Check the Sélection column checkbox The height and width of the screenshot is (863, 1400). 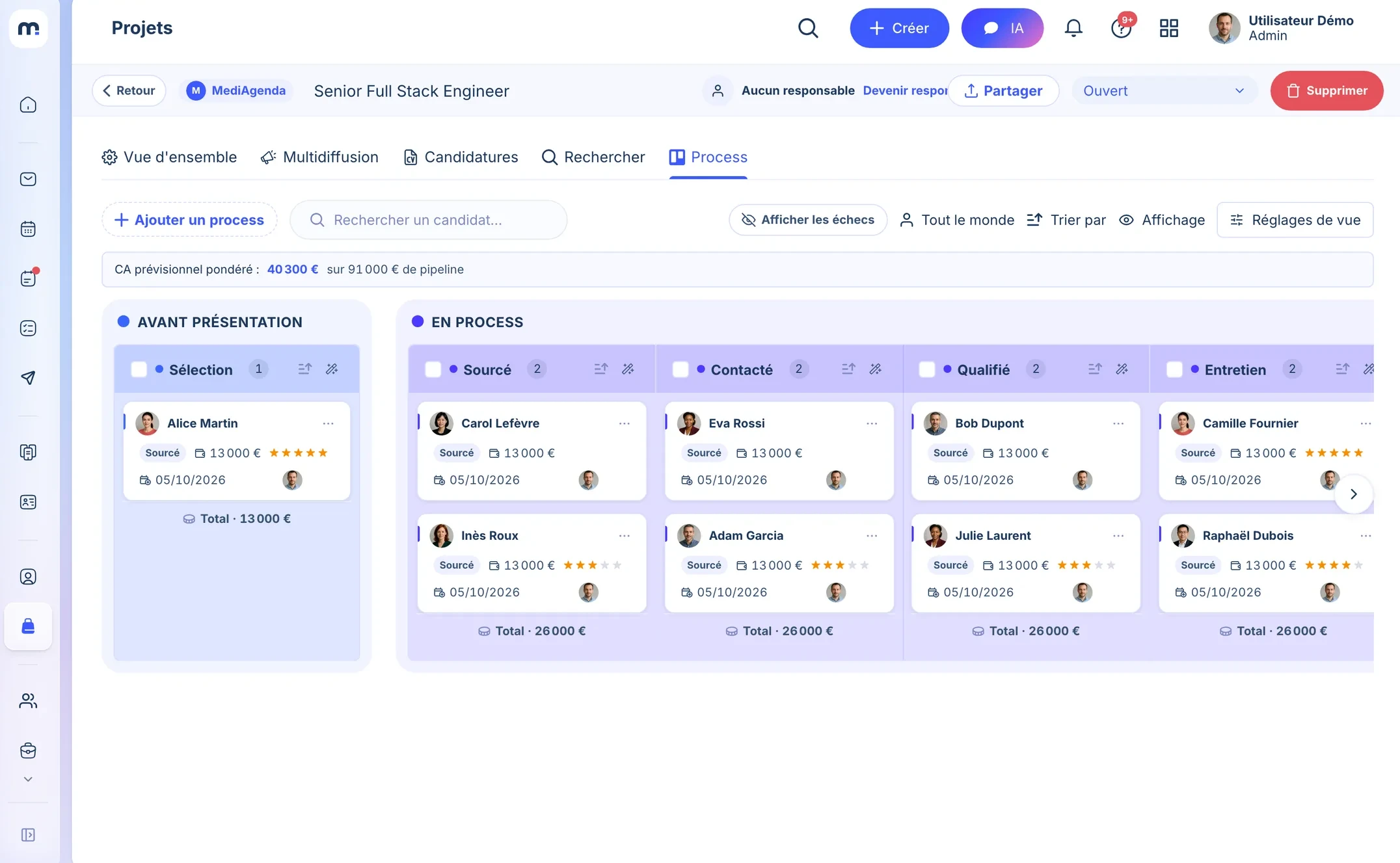pyautogui.click(x=139, y=369)
